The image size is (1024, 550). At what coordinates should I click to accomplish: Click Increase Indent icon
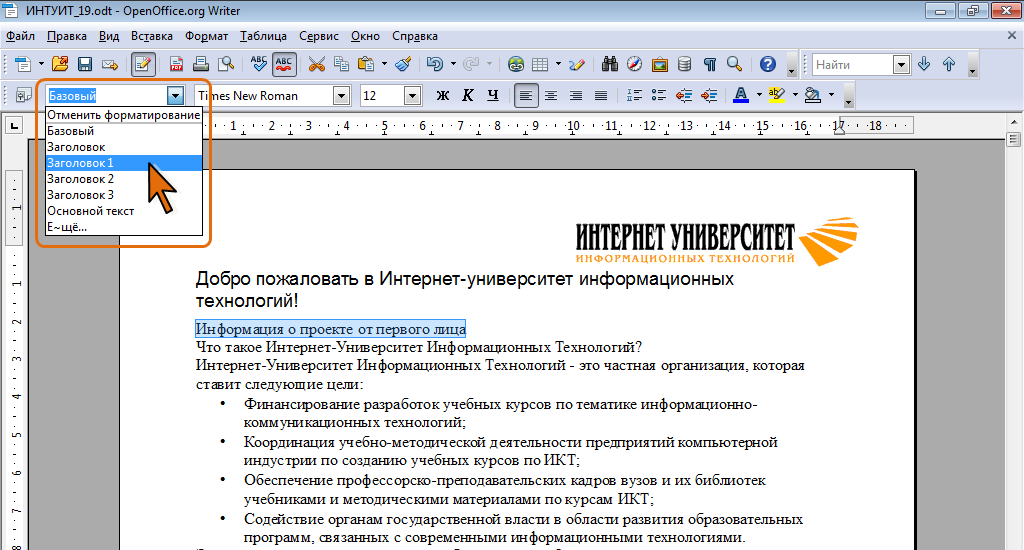tap(709, 95)
